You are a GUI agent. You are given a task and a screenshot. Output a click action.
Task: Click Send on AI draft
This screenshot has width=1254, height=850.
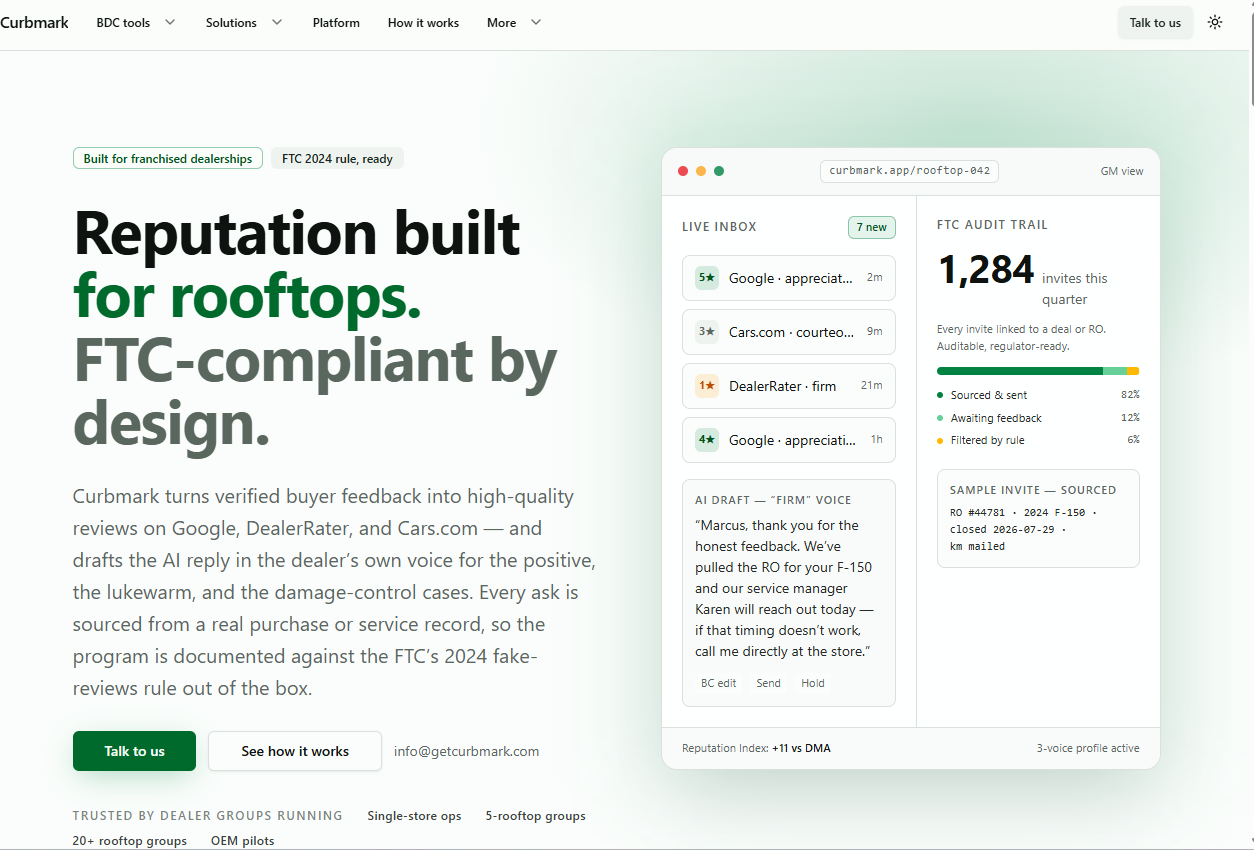tap(769, 683)
